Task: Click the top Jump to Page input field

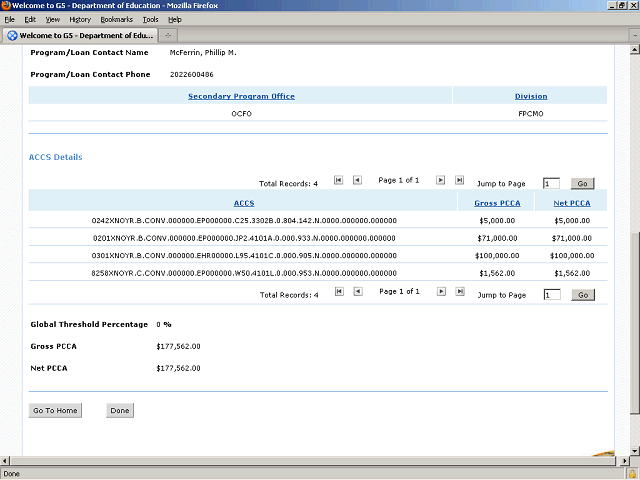Action: [551, 184]
